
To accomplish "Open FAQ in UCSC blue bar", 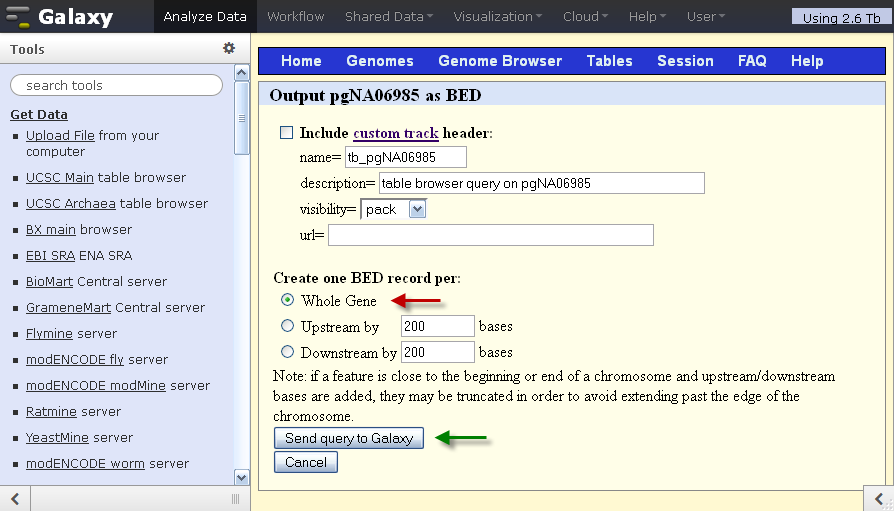I will (752, 61).
